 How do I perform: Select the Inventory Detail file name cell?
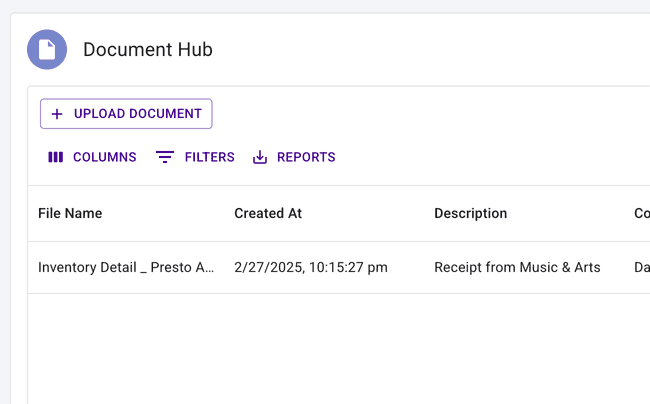(x=126, y=268)
